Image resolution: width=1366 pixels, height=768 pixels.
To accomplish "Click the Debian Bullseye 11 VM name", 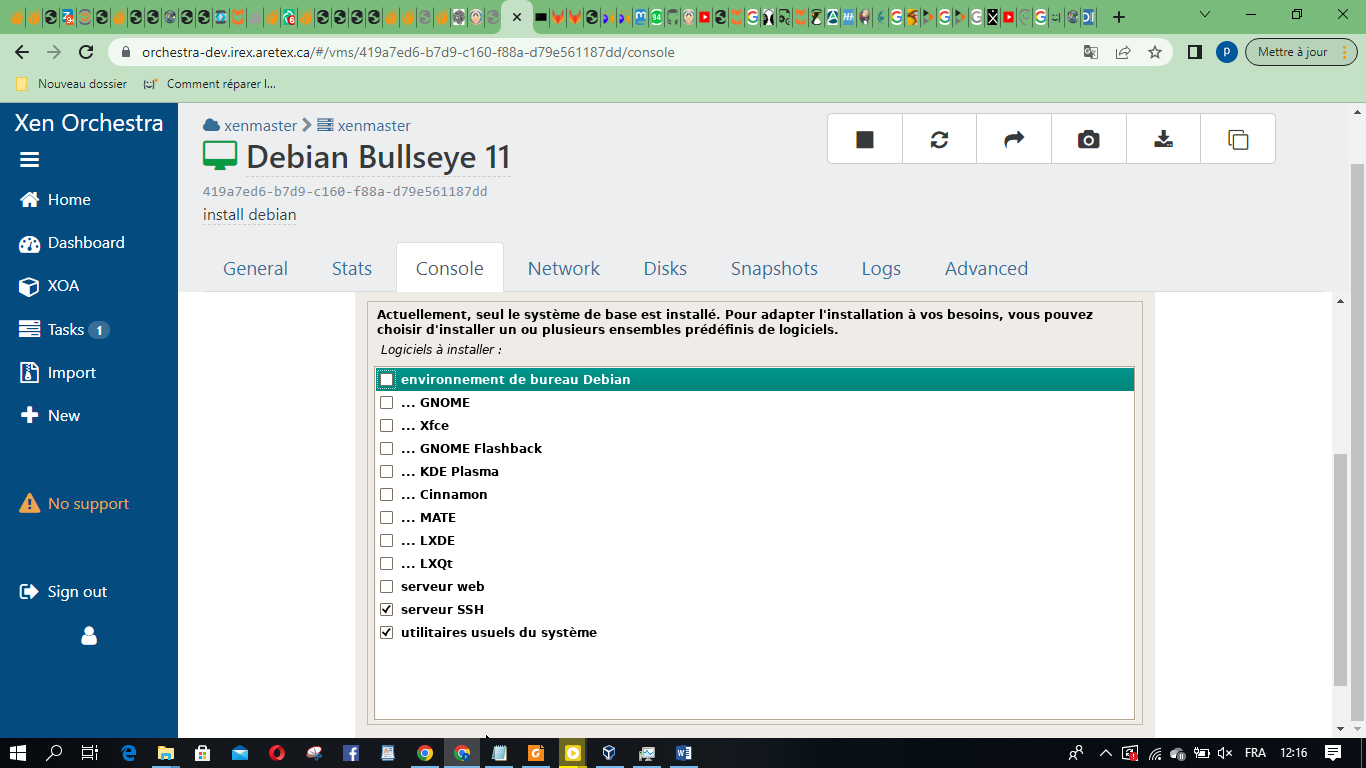I will click(378, 157).
